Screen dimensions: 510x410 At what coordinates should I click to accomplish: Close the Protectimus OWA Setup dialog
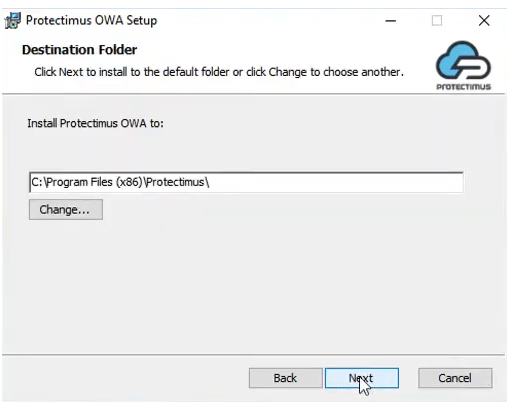(484, 21)
